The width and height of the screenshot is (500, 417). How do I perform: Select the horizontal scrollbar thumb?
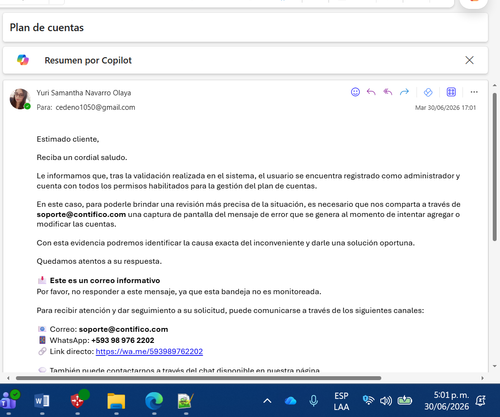(x=198, y=378)
